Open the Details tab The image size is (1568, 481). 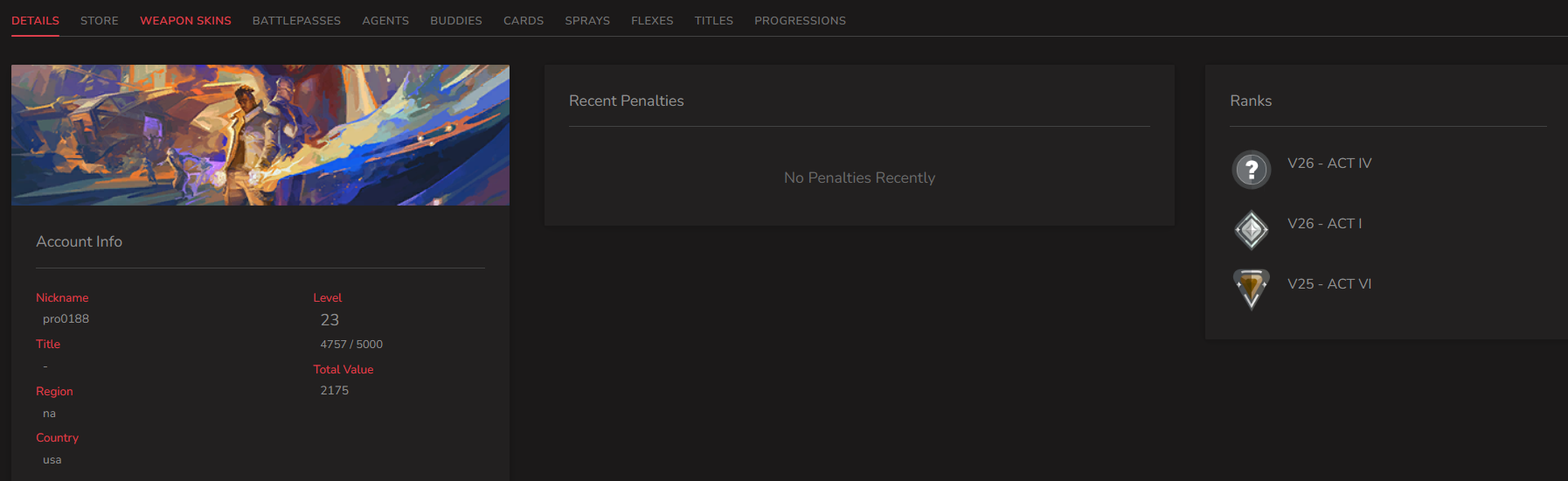(x=35, y=20)
